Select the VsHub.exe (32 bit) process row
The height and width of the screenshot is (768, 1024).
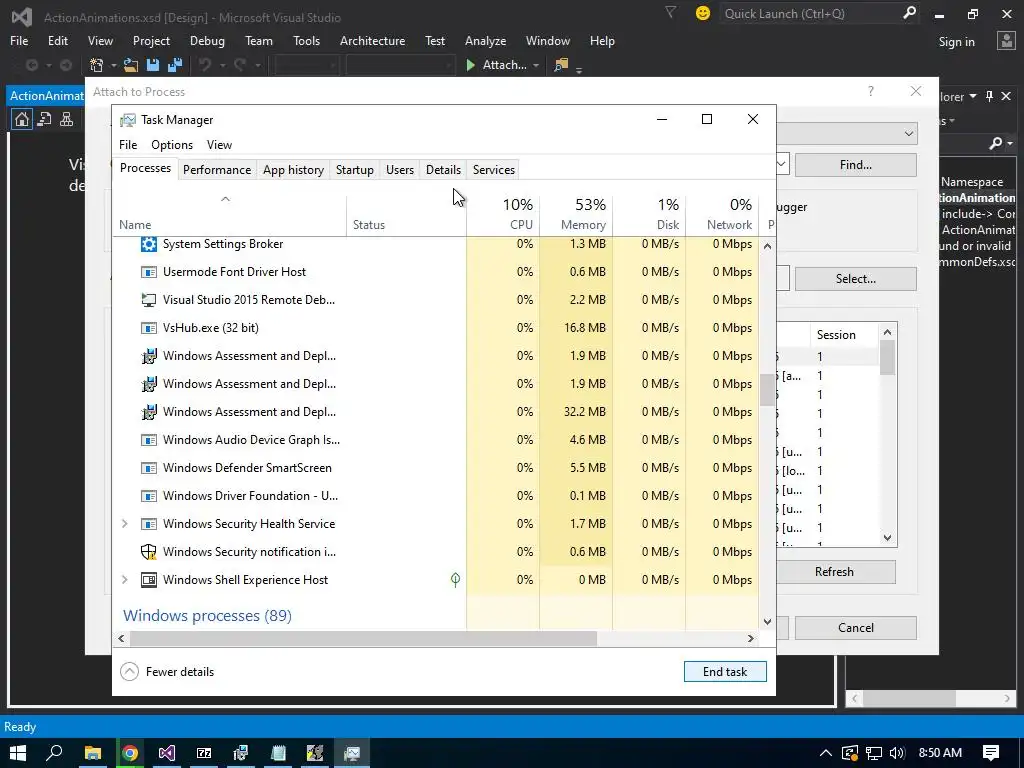(436, 328)
